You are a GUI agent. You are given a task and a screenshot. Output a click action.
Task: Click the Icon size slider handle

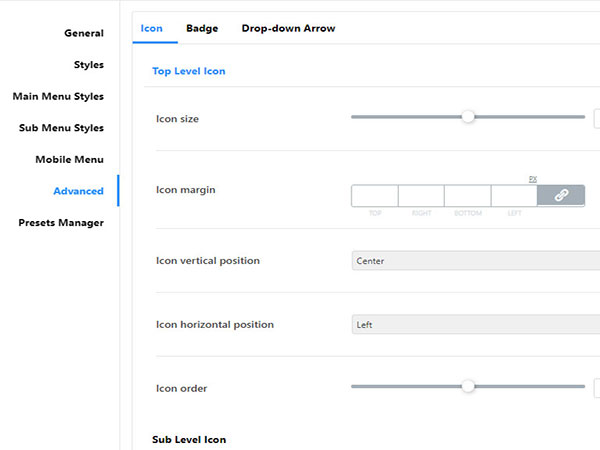[x=468, y=117]
